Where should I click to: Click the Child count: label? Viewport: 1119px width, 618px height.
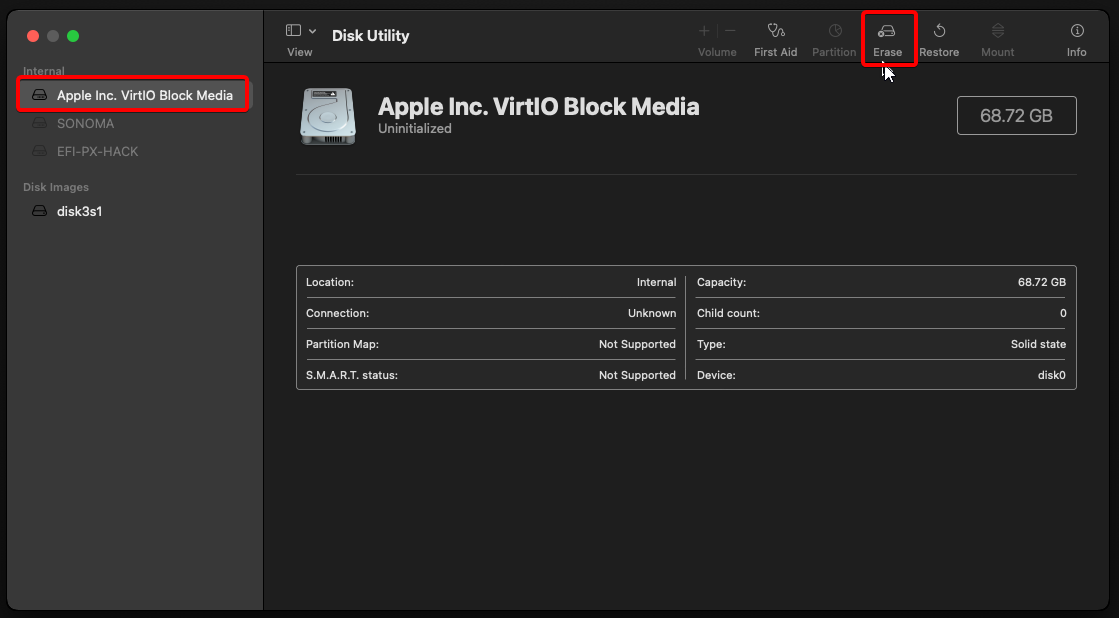click(x=729, y=313)
